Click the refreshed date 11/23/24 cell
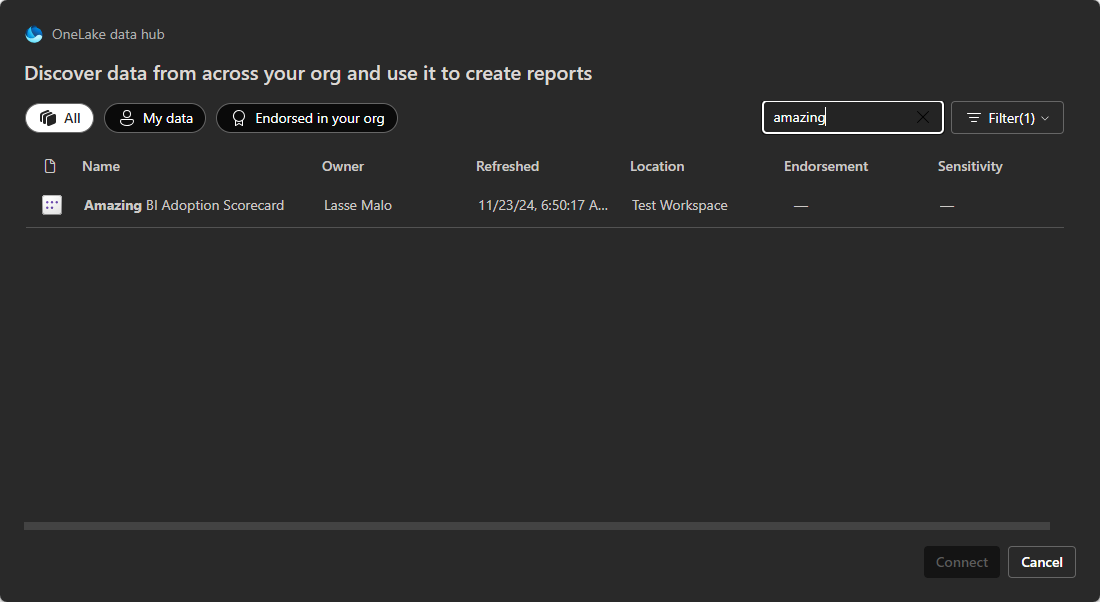The width and height of the screenshot is (1100, 602). click(543, 206)
